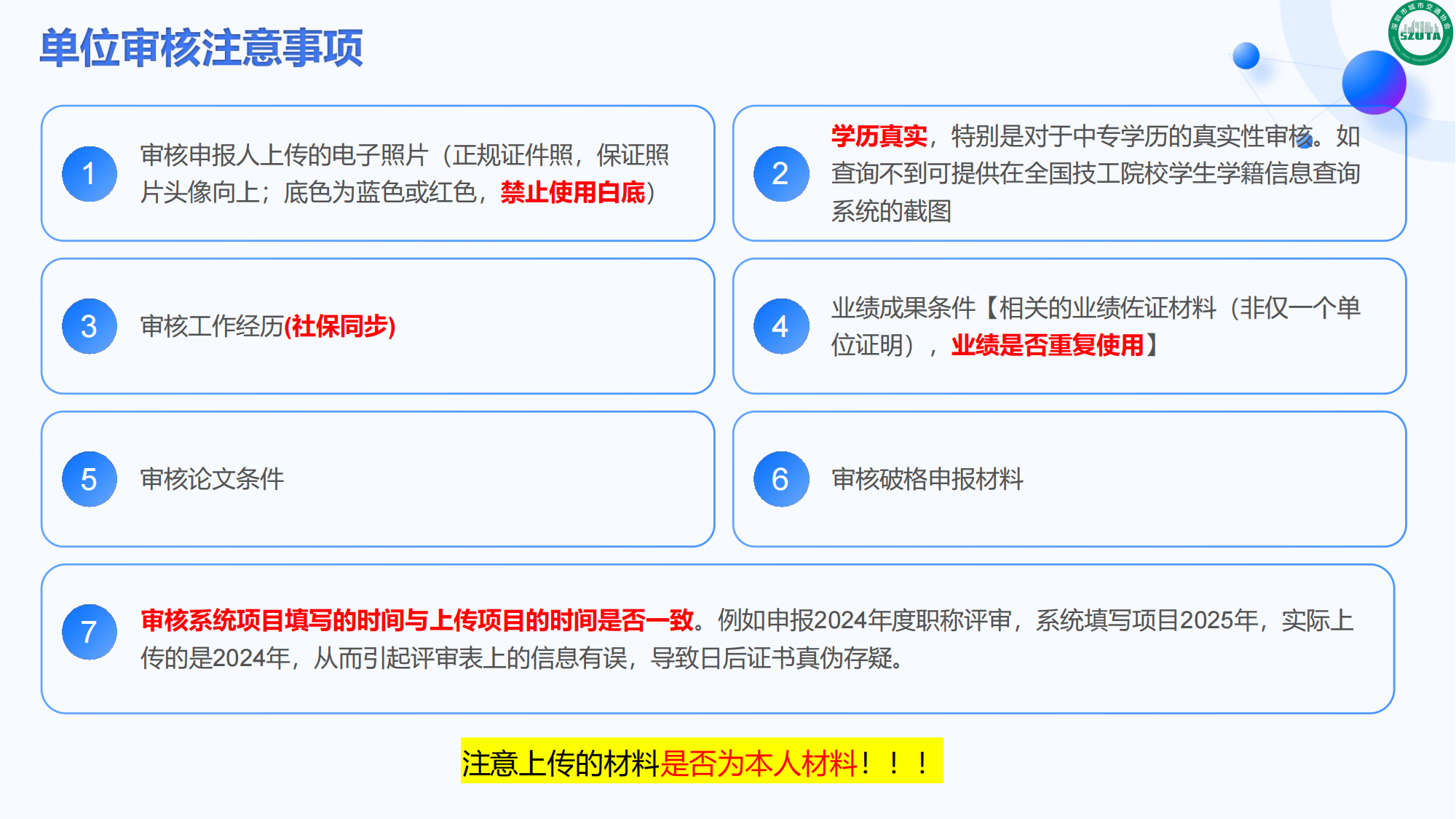Screen dimensions: 1456x819
Task: Click the text 查询不到可提供在全国技工院校学生学籍信息查询
Action: [x=1096, y=173]
